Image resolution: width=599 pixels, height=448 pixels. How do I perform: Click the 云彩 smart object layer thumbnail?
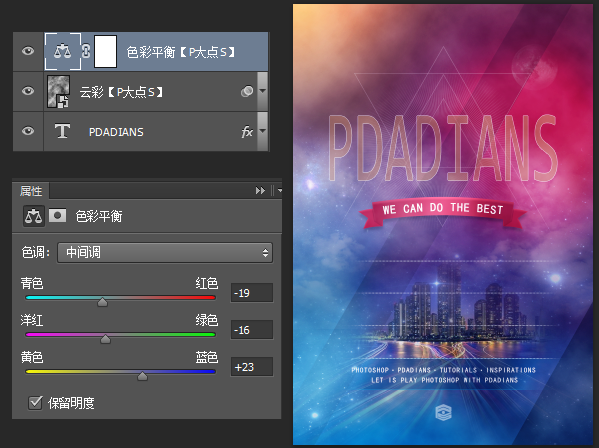pyautogui.click(x=58, y=92)
